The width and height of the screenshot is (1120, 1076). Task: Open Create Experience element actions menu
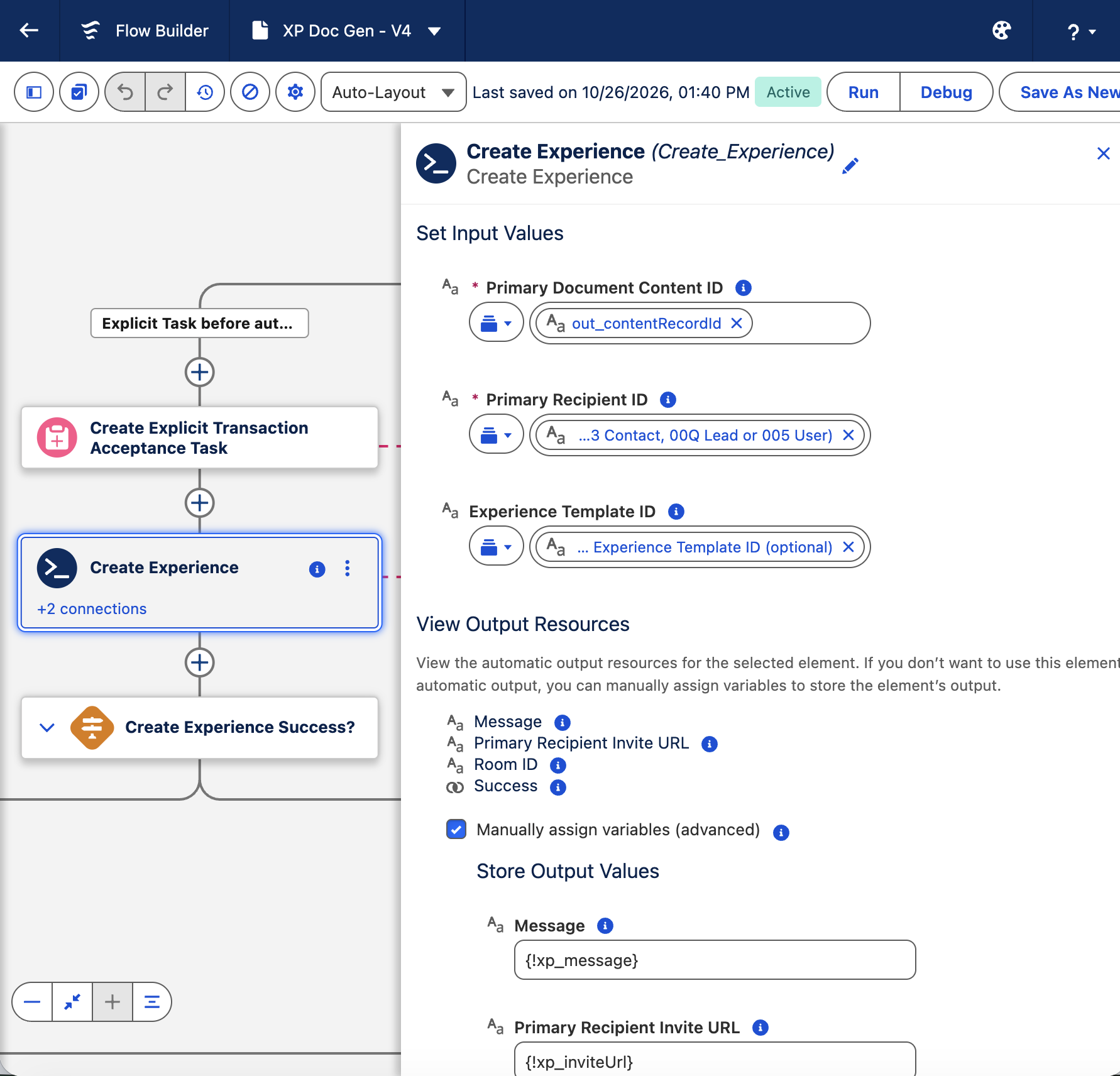pyautogui.click(x=348, y=568)
